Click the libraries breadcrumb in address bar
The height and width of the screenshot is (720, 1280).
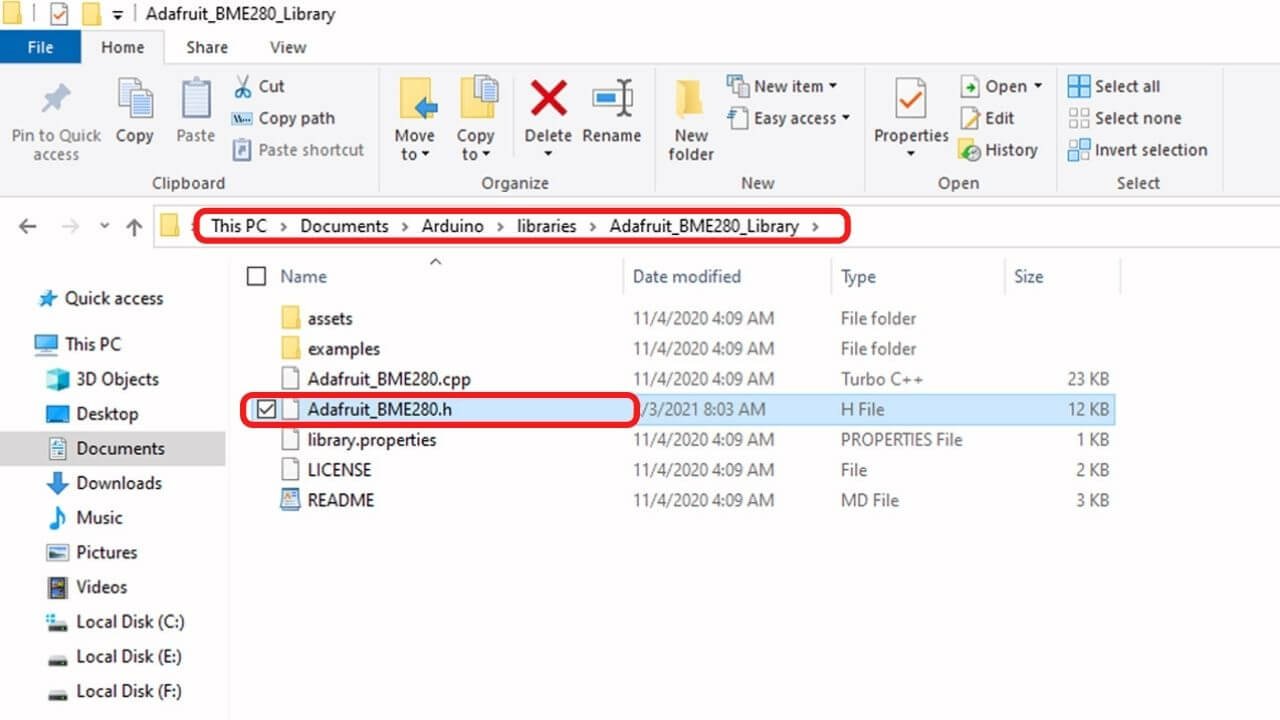546,226
